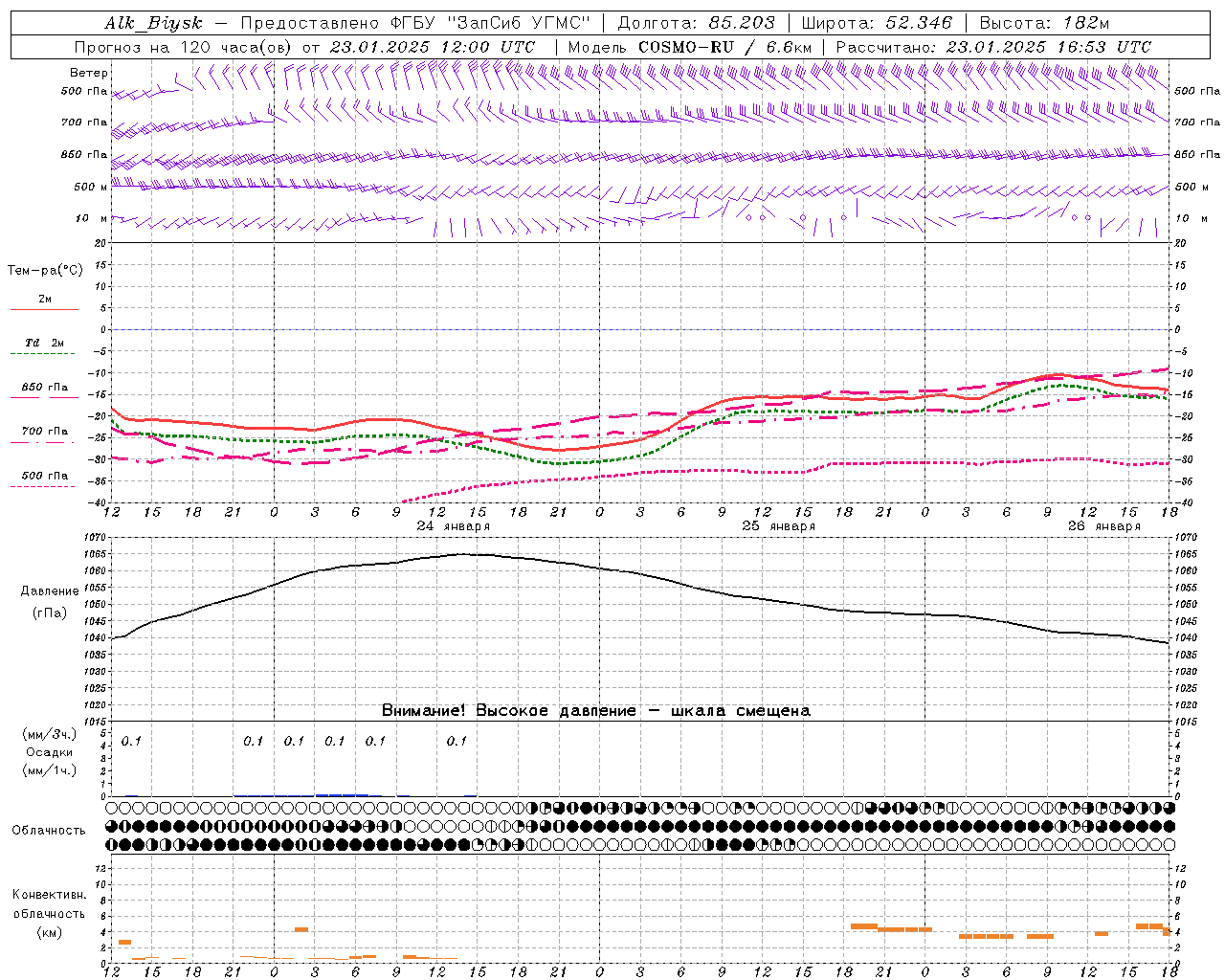Select the 'Долгота: 85.203' header value
The image size is (1225, 980).
click(x=697, y=23)
